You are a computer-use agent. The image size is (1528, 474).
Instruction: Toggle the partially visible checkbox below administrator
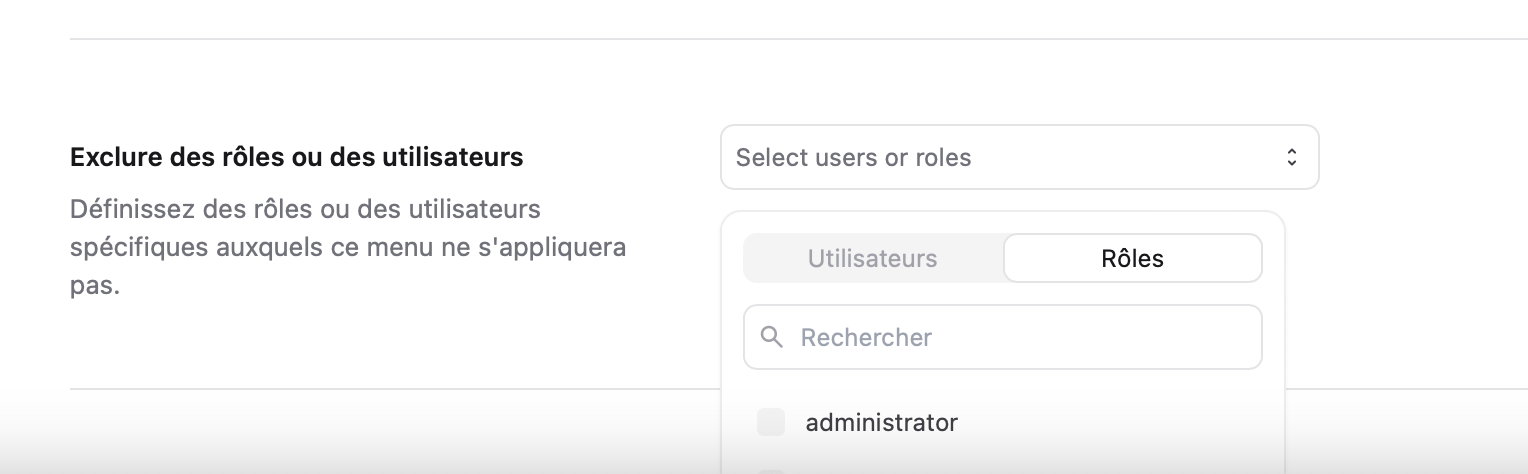tap(771, 471)
